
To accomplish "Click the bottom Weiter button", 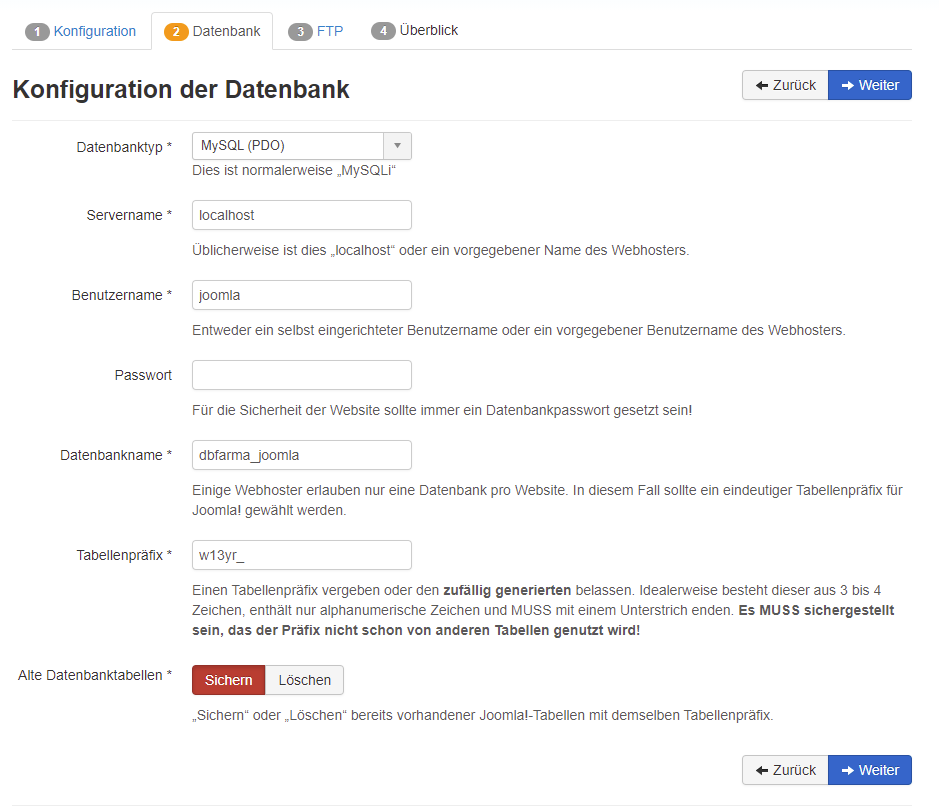I will pyautogui.click(x=870, y=770).
